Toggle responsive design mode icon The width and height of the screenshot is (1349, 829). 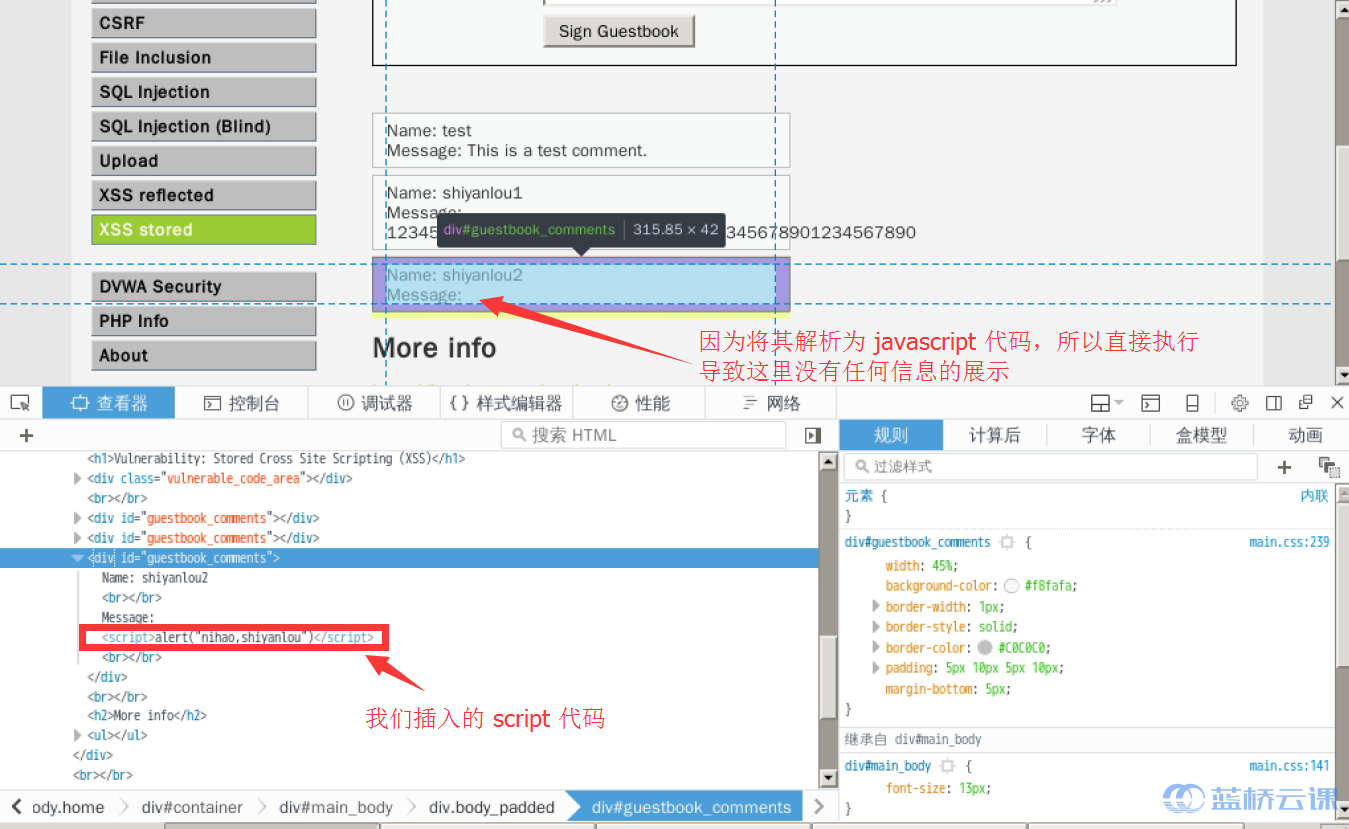tap(1192, 403)
